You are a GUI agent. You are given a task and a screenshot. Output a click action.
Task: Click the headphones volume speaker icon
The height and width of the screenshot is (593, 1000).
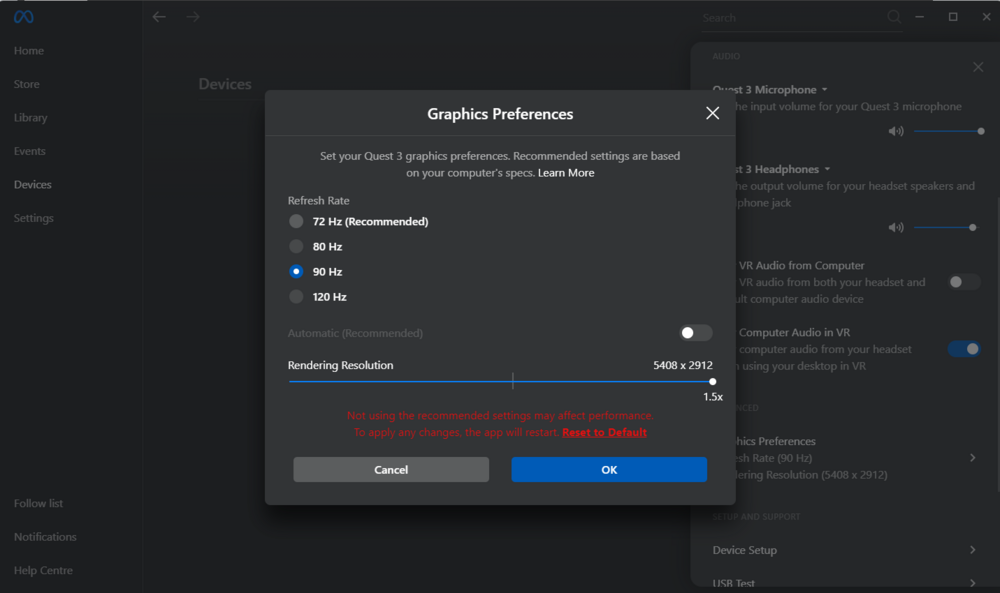pos(896,228)
